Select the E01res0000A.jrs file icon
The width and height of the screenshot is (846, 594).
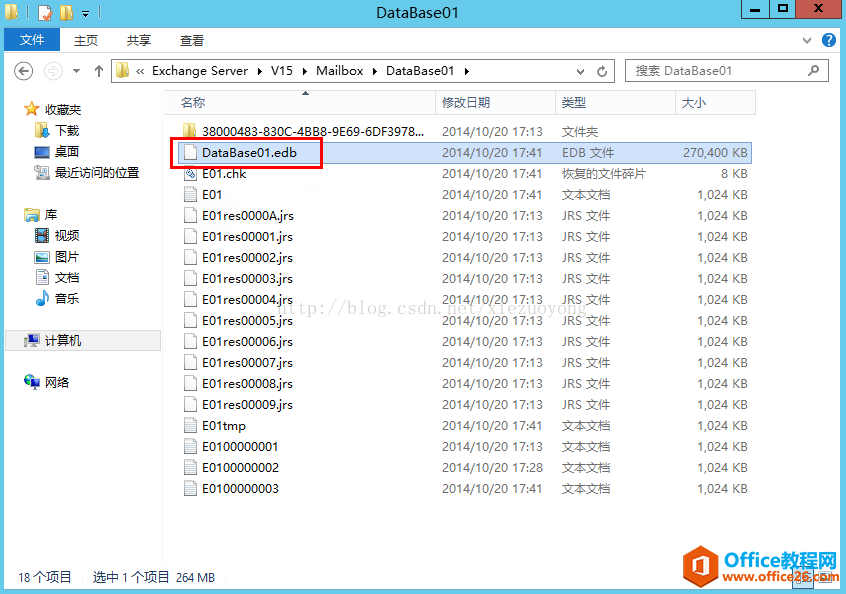point(190,216)
